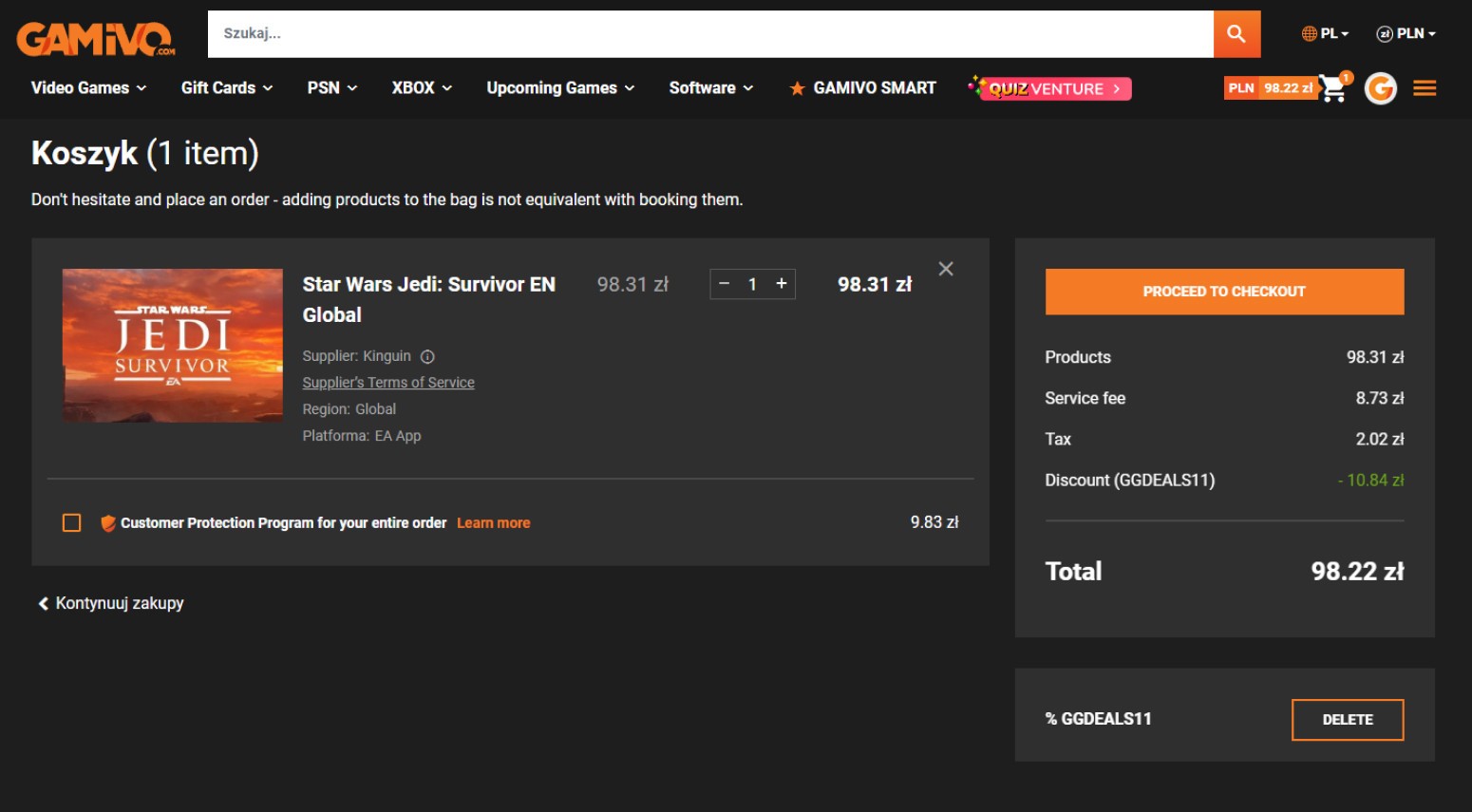Screen dimensions: 1472x812
Task: Open the hamburger menu icon
Action: click(x=1425, y=88)
